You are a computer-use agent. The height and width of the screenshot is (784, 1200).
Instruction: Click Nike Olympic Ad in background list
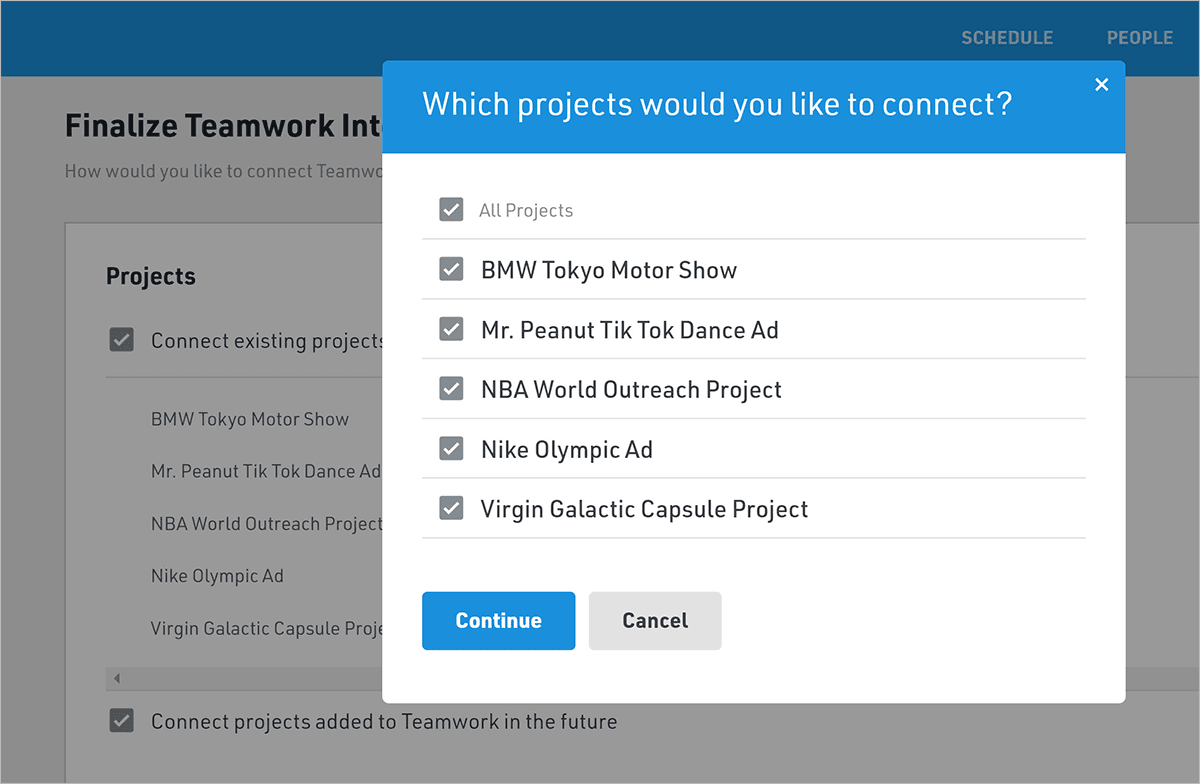(x=217, y=576)
